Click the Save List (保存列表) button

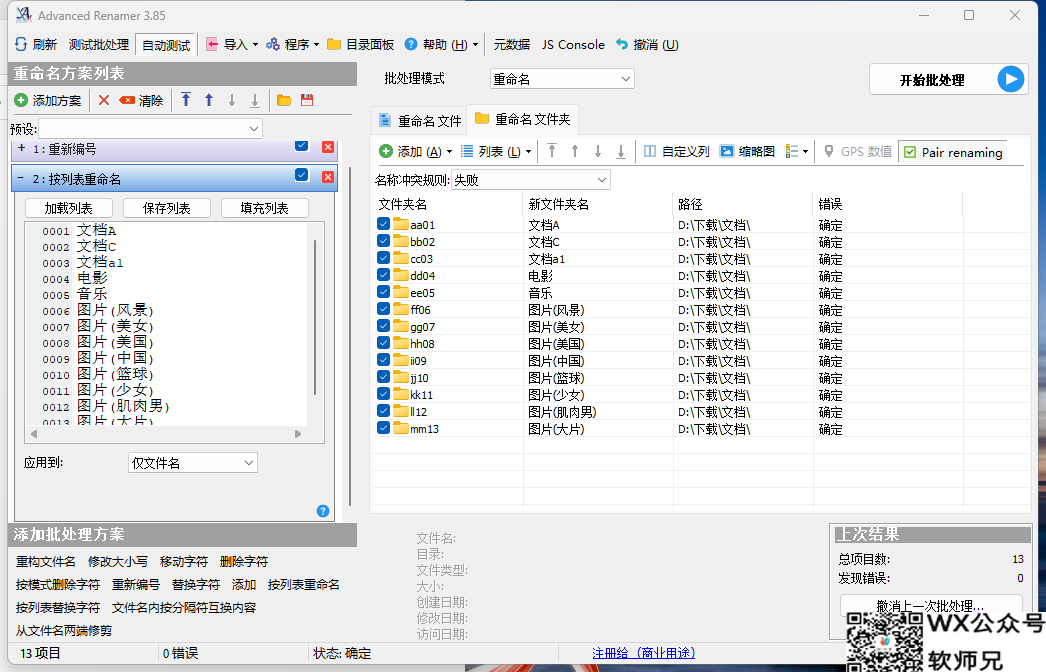tap(167, 208)
